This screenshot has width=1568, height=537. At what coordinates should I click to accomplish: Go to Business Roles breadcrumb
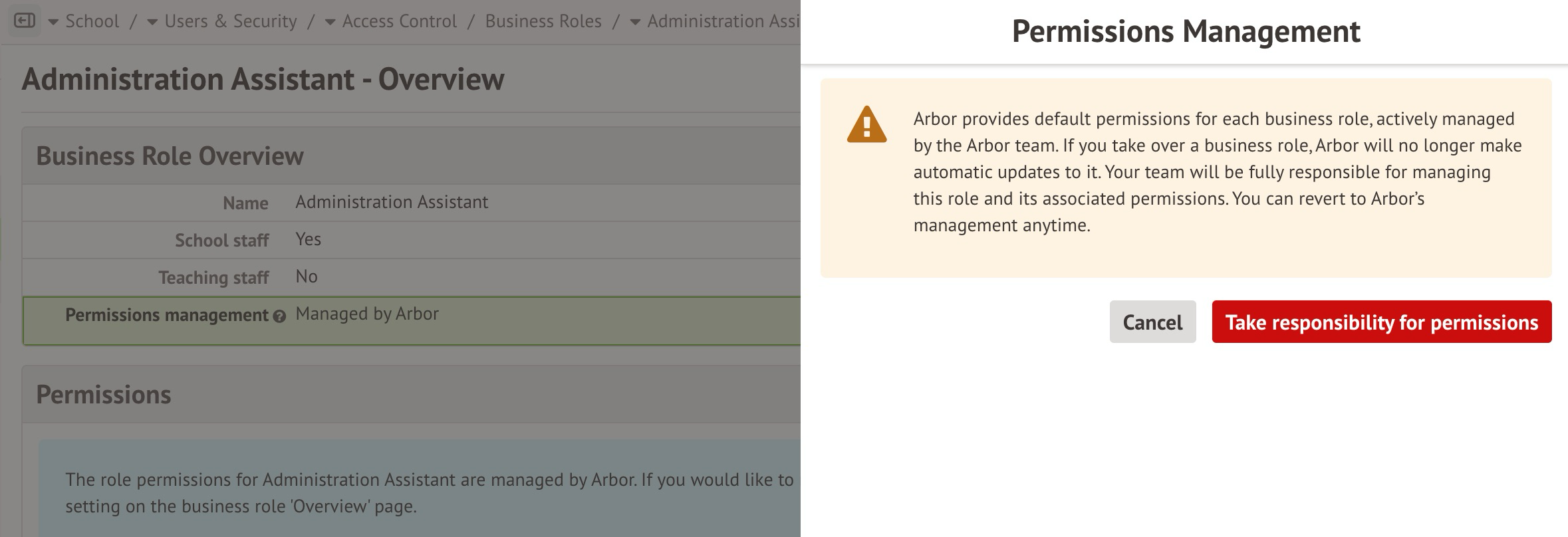click(543, 21)
